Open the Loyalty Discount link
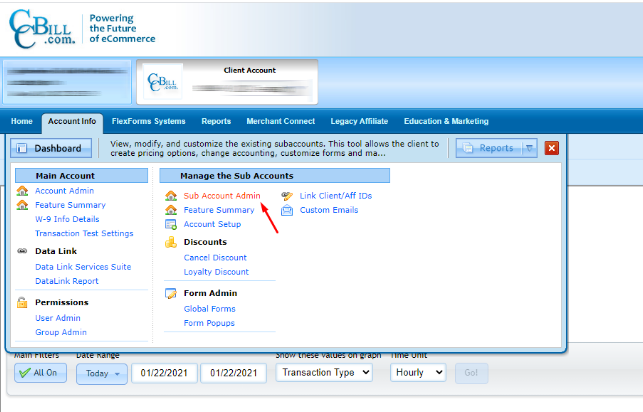This screenshot has height=412, width=643. click(x=216, y=272)
